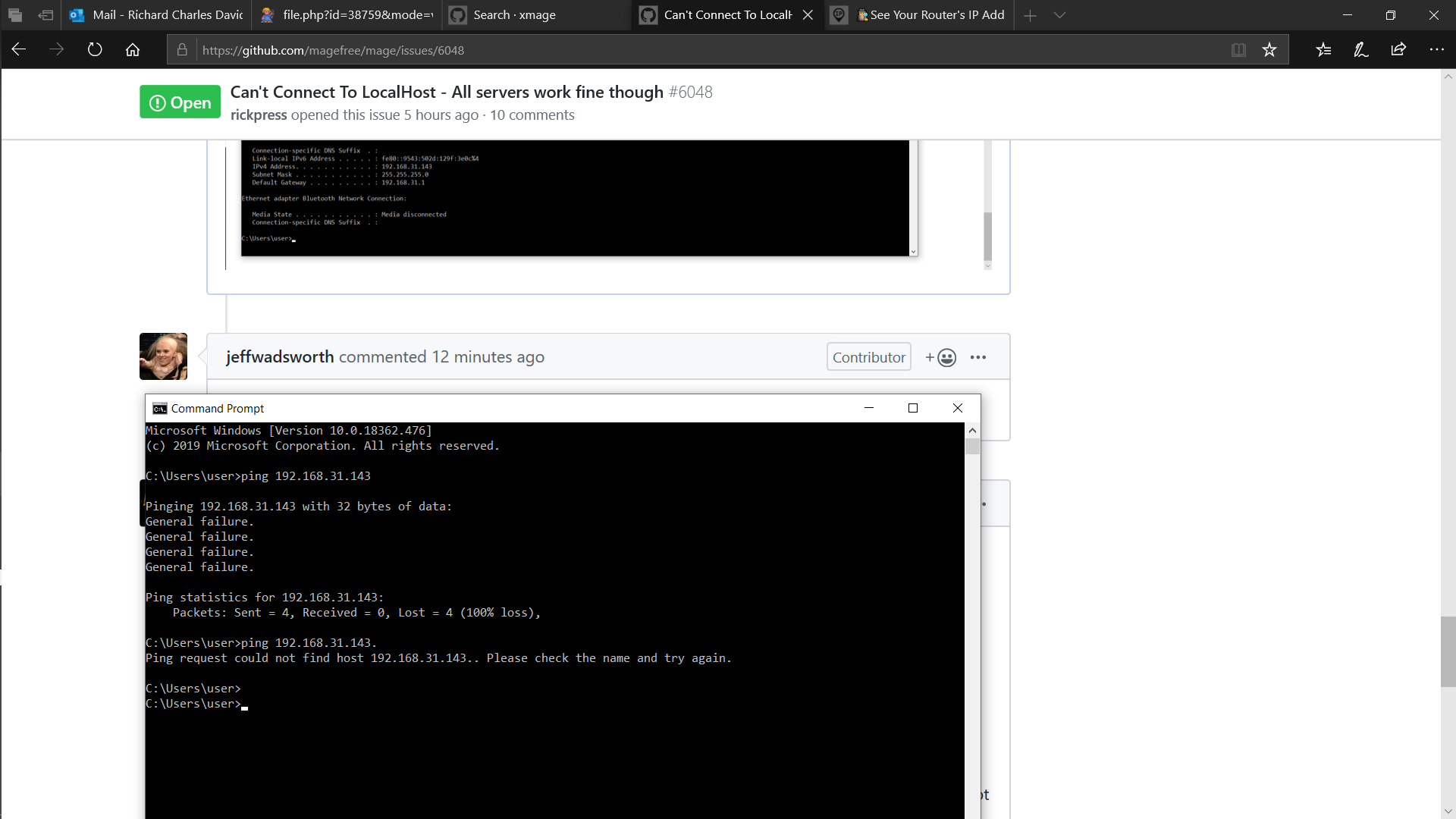The height and width of the screenshot is (819, 1456).
Task: Open a new browser tab
Action: pyautogui.click(x=1030, y=15)
